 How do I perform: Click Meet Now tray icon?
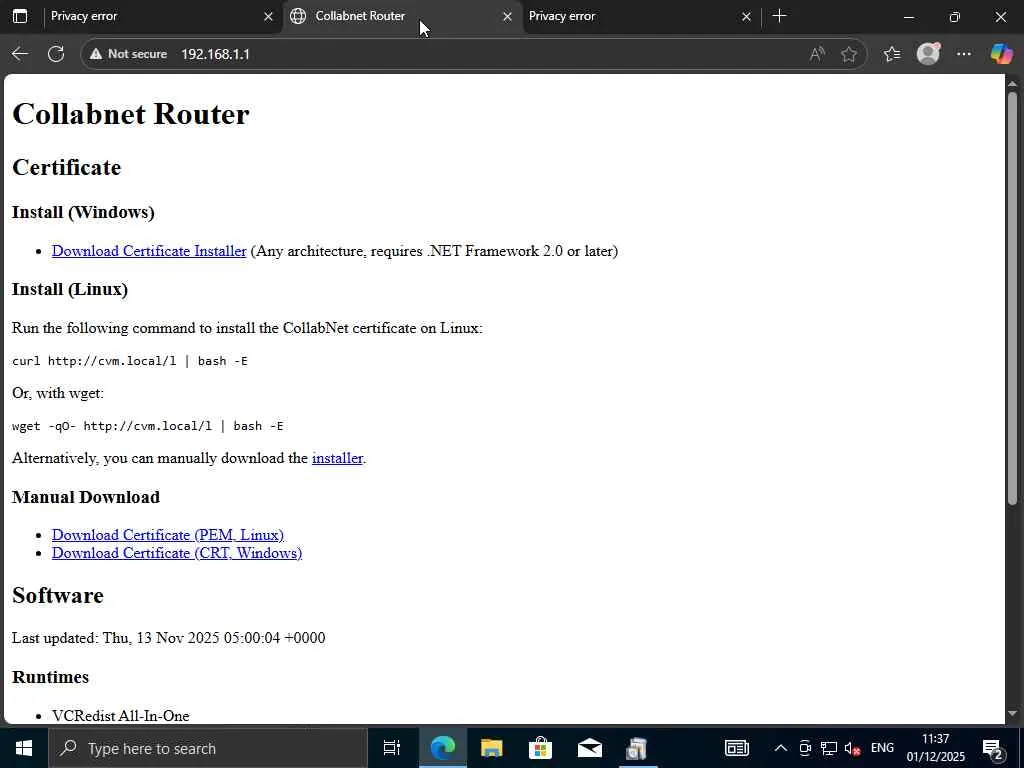point(805,748)
